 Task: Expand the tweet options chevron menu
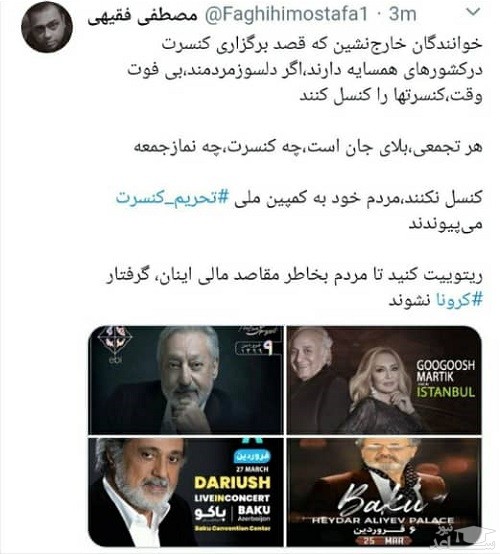[472, 12]
